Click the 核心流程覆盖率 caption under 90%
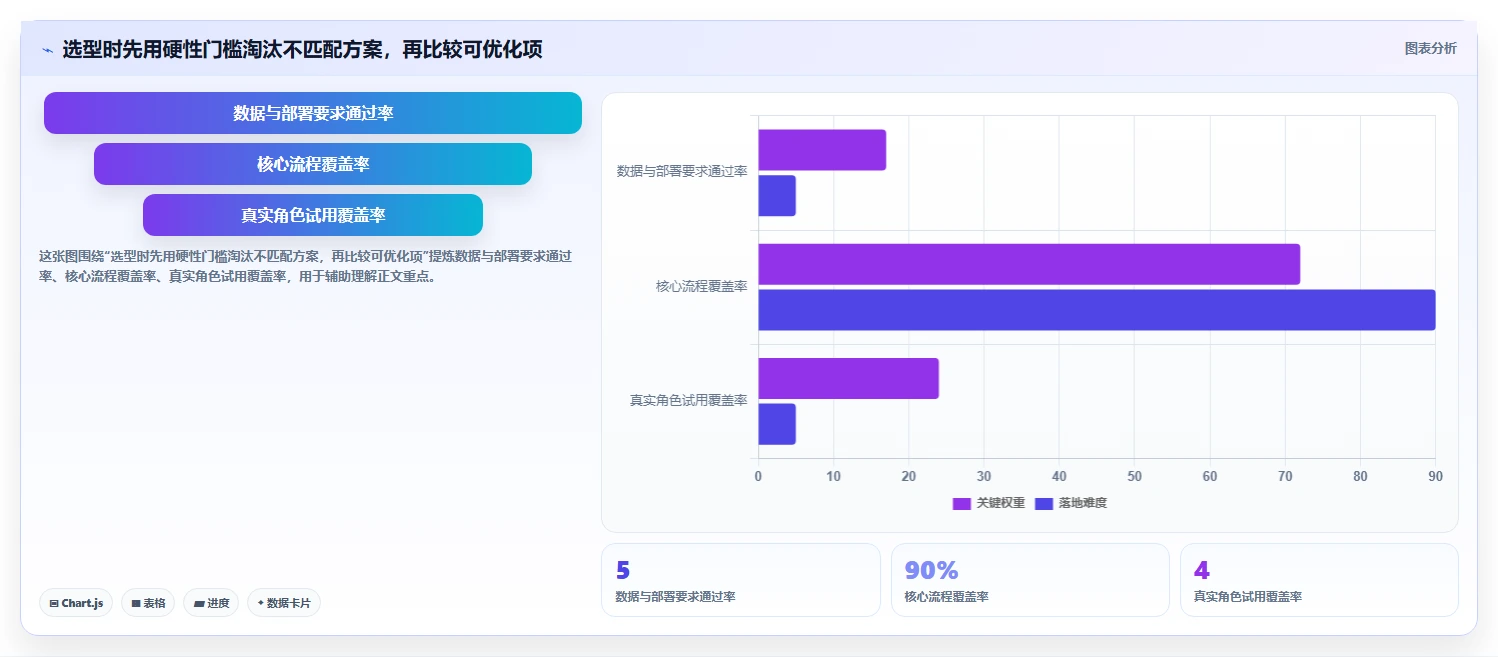The height and width of the screenshot is (657, 1498). [x=946, y=597]
